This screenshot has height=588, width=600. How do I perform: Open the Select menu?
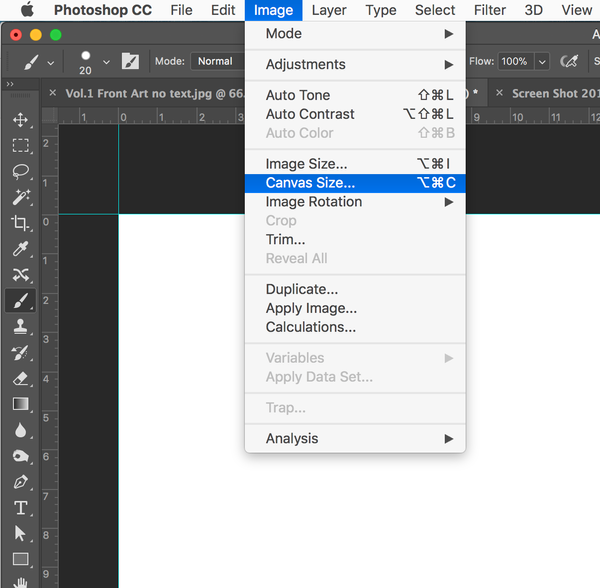click(x=435, y=10)
